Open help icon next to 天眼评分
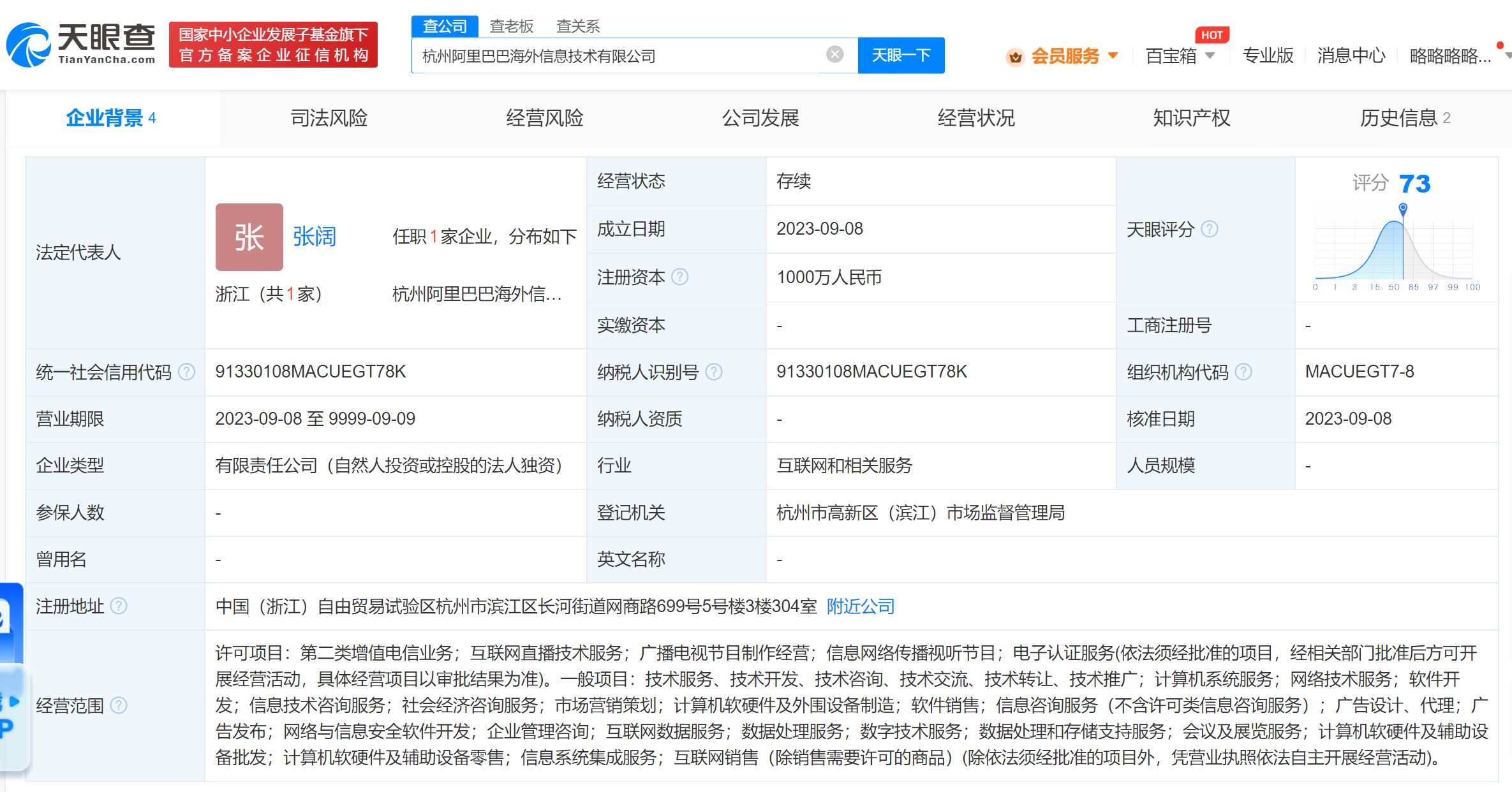The image size is (1512, 792). point(1210,230)
